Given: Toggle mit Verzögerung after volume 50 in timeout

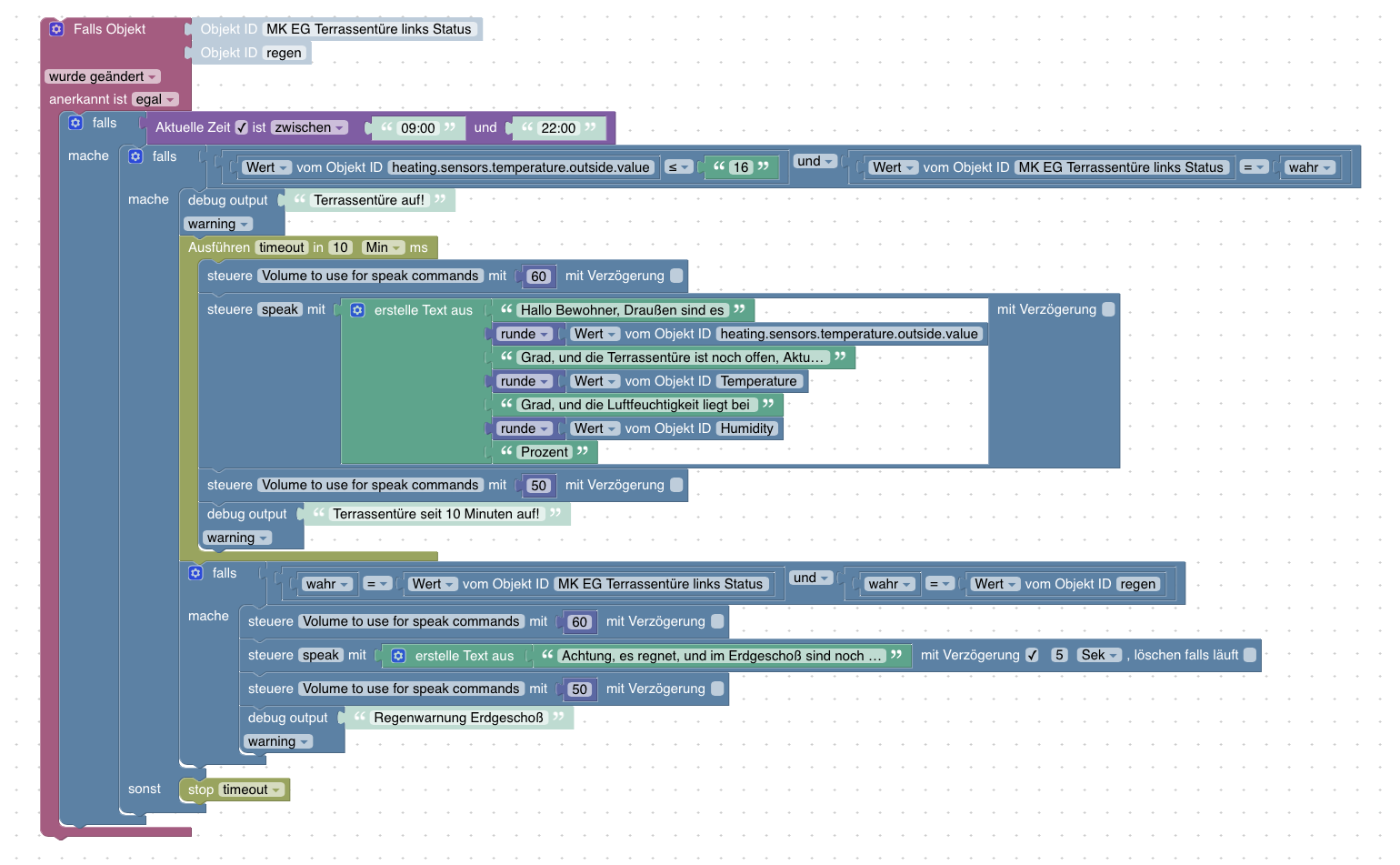Looking at the screenshot, I should click(x=676, y=485).
